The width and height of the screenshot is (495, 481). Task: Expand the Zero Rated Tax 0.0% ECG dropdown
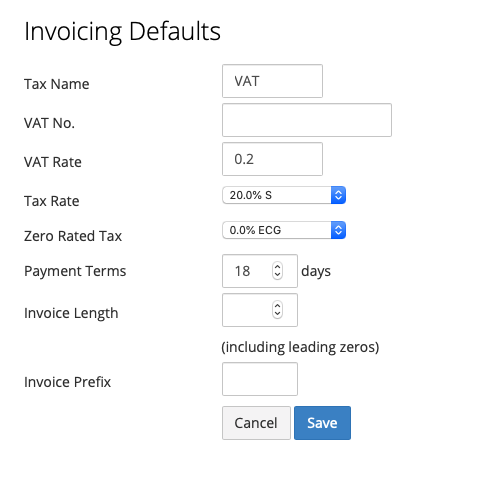[284, 230]
